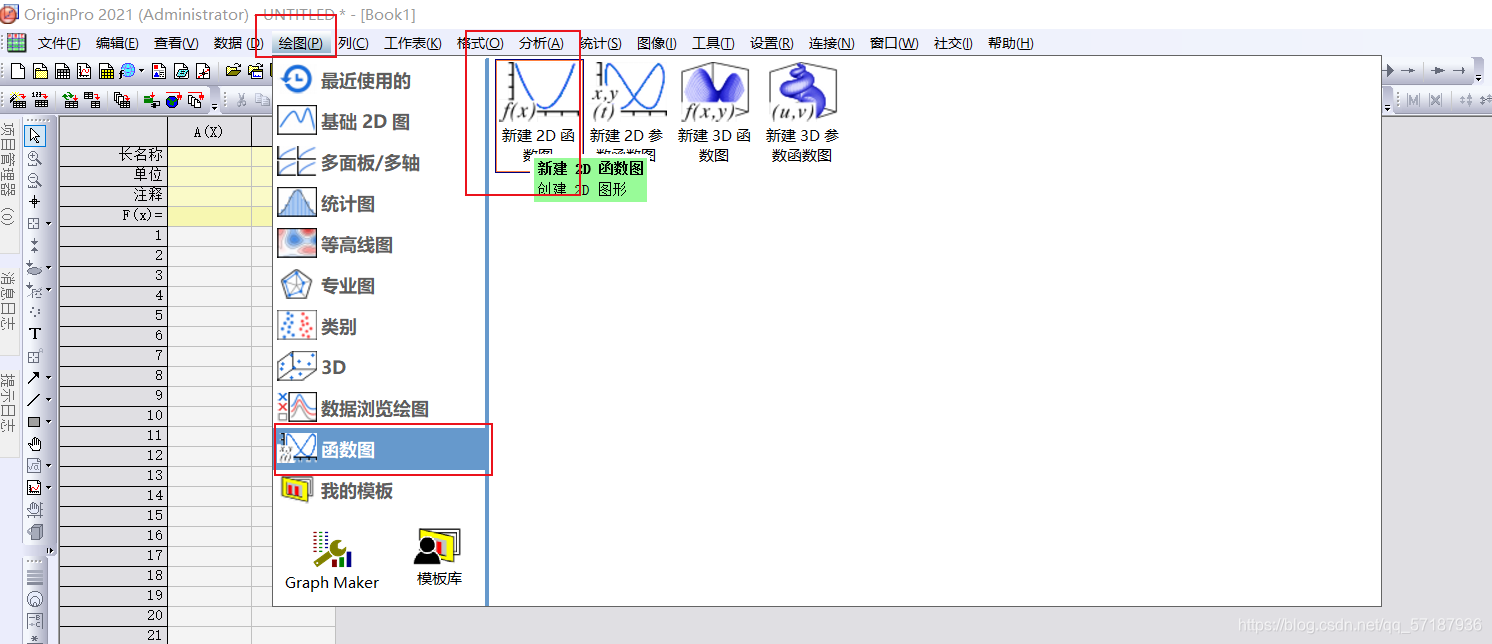
Task: Expand the Line tool dropdown arrow
Action: pyautogui.click(x=48, y=399)
